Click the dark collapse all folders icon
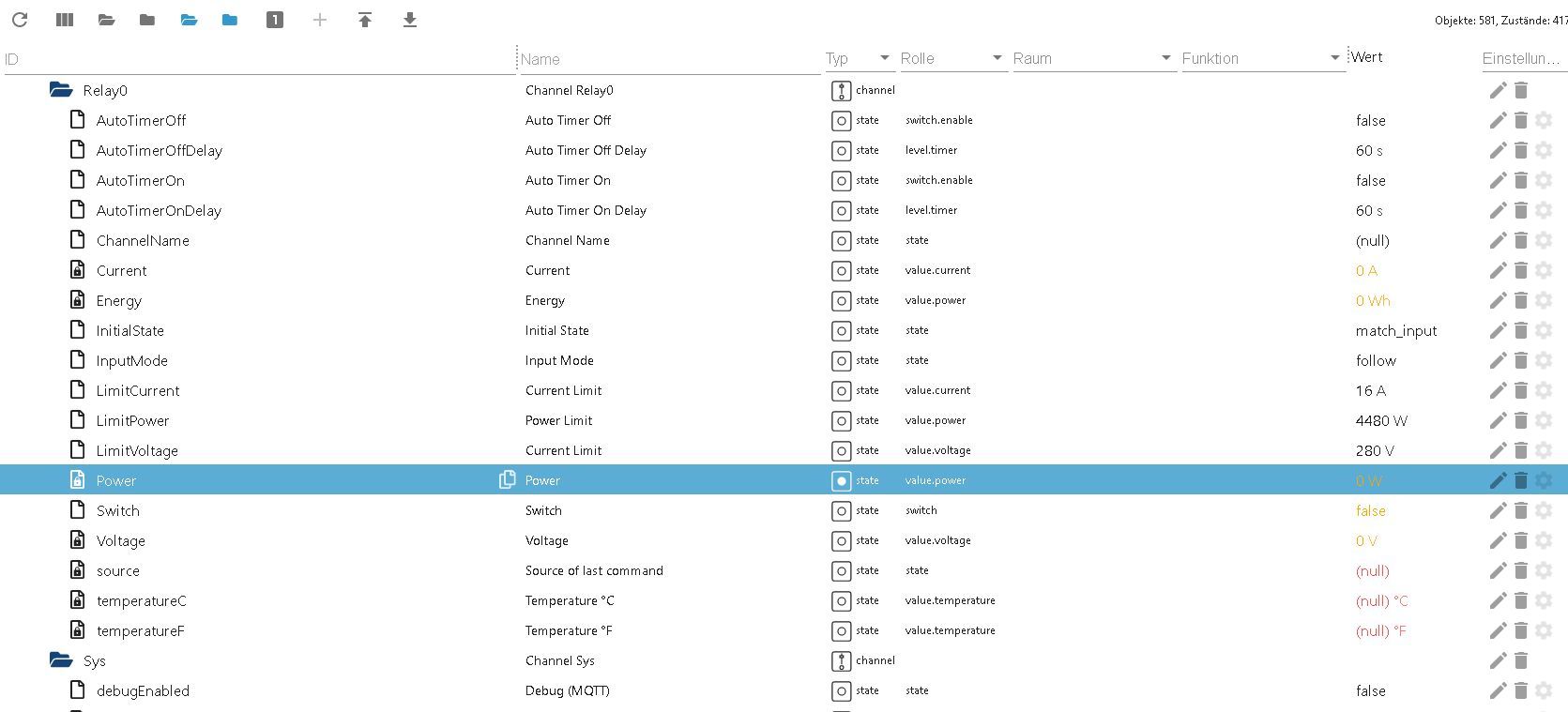Image resolution: width=1568 pixels, height=712 pixels. (147, 20)
